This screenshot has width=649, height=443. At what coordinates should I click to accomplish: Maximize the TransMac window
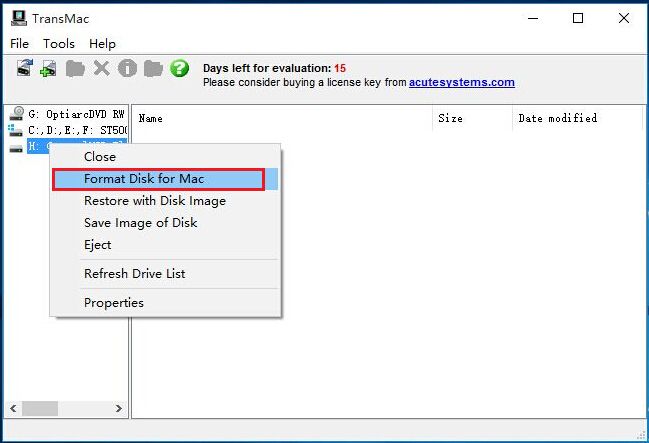(578, 18)
